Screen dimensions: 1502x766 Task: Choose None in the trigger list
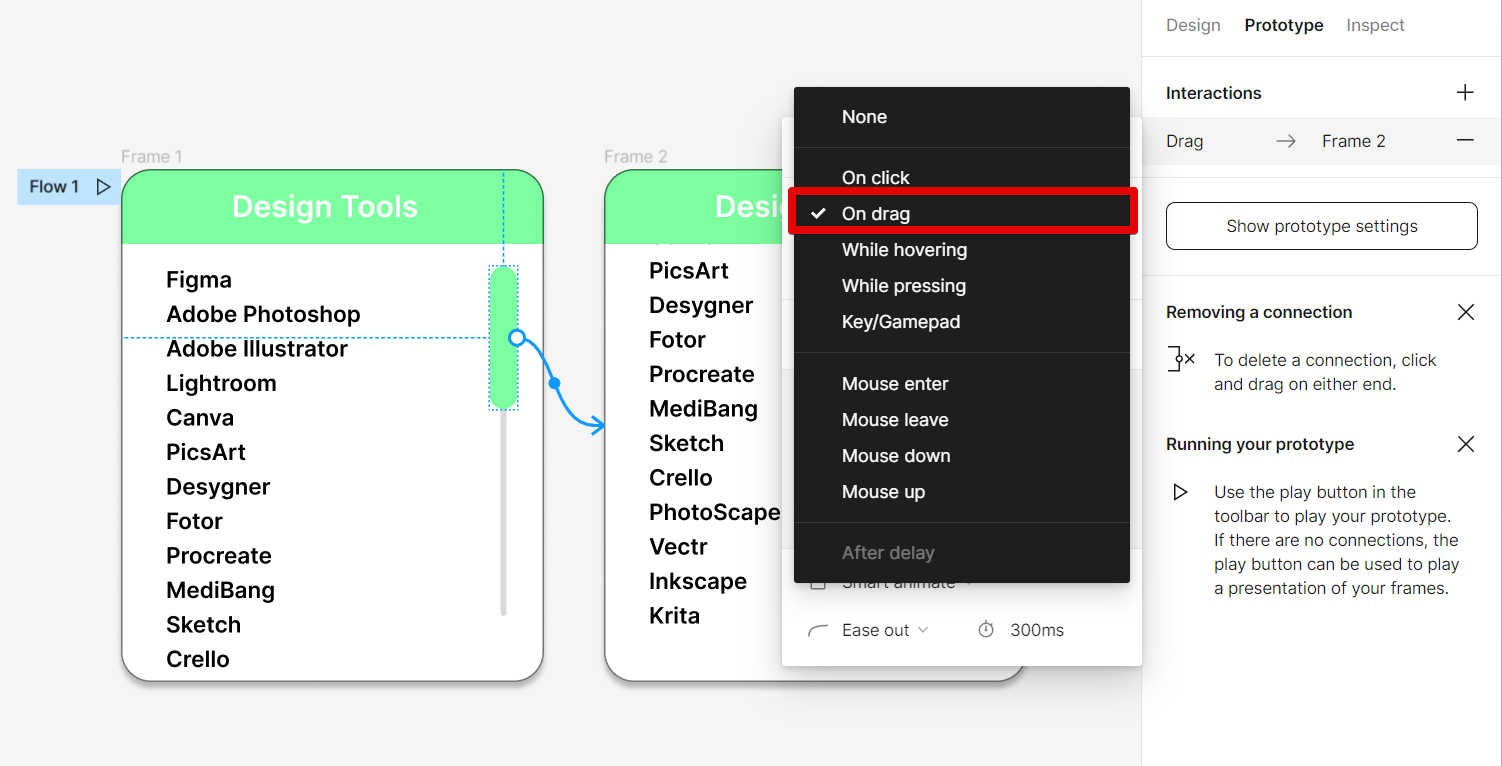pyautogui.click(x=864, y=117)
